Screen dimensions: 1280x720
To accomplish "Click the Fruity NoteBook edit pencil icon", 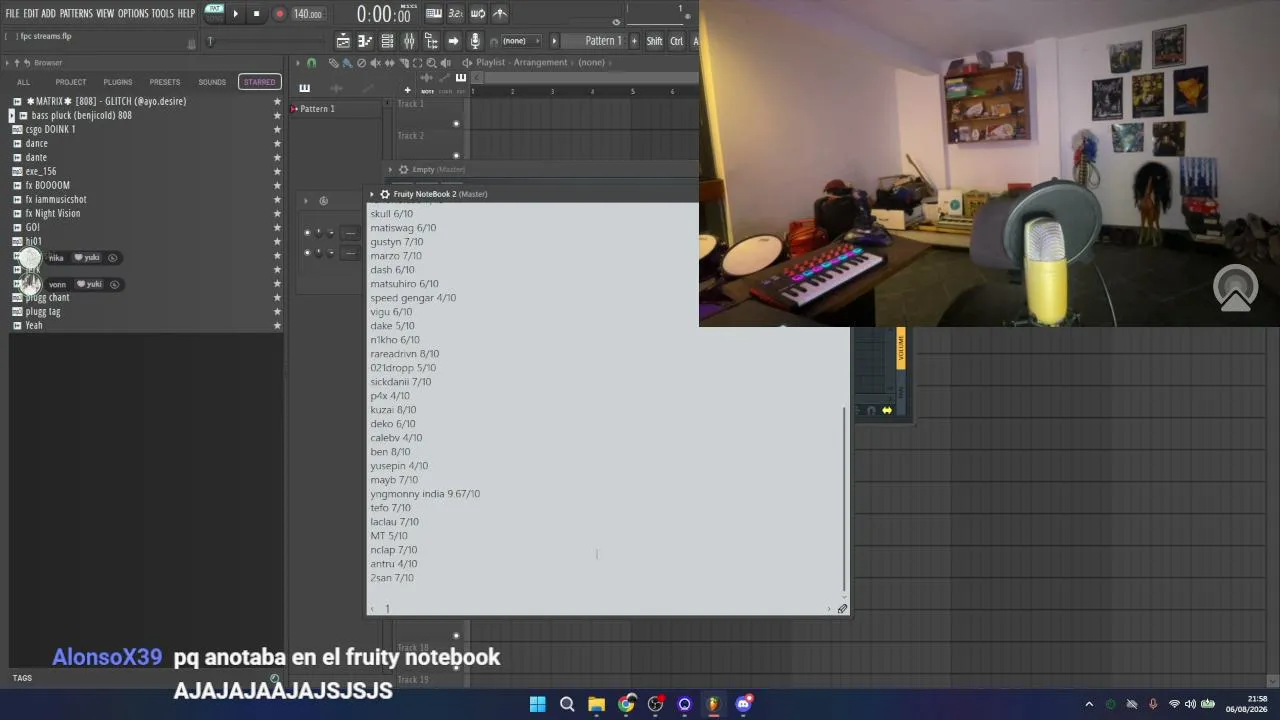I will pyautogui.click(x=842, y=609).
